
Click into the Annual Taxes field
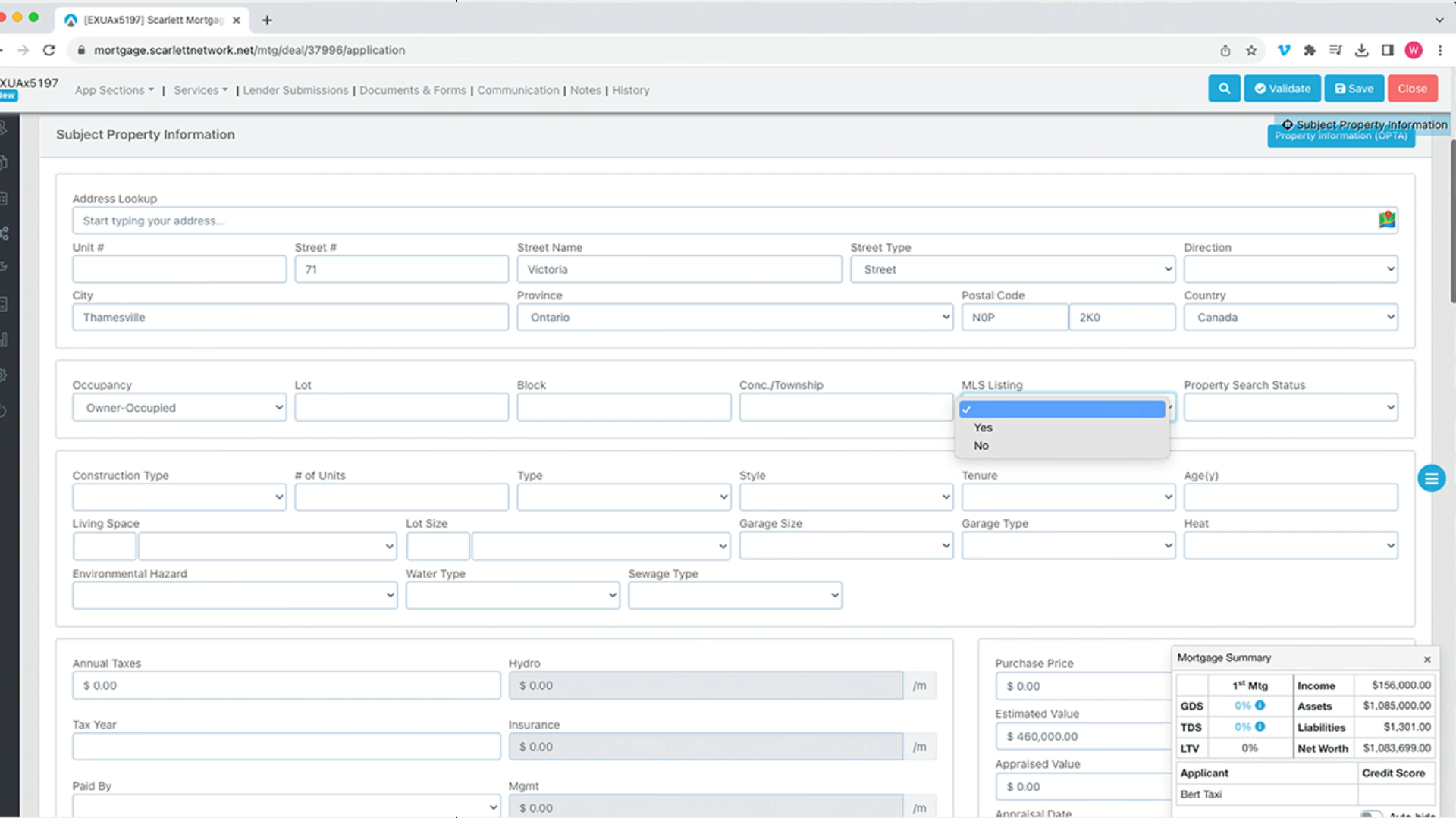(x=286, y=685)
